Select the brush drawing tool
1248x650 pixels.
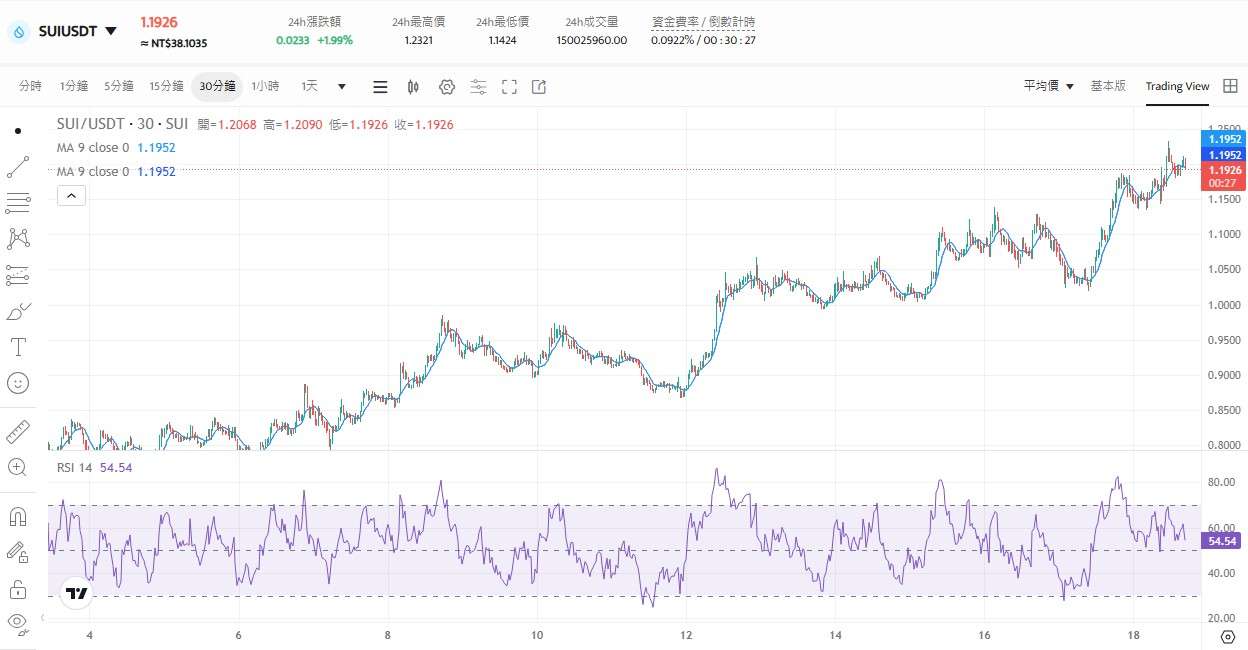click(x=18, y=311)
